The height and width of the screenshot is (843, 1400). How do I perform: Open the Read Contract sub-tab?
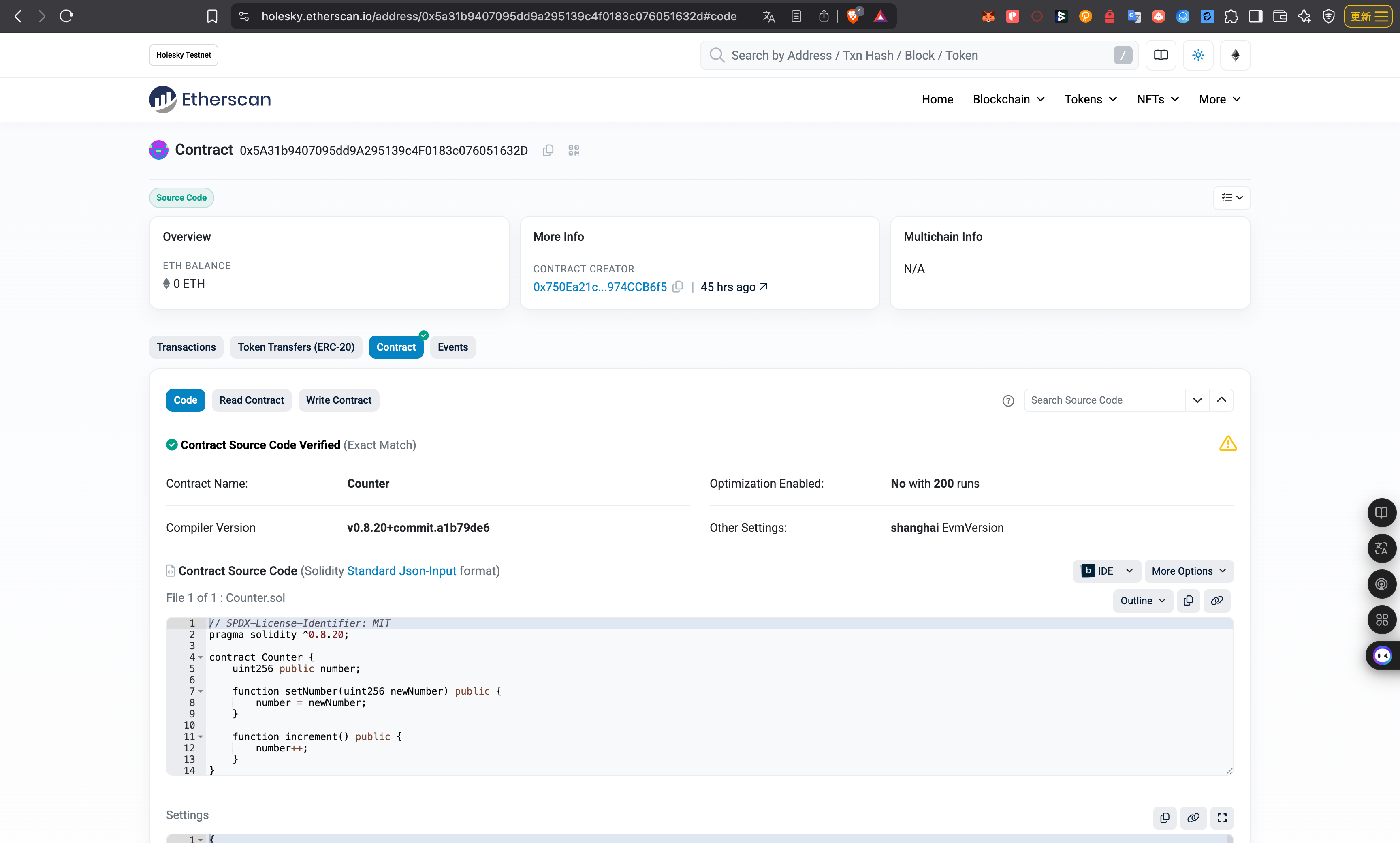pyautogui.click(x=252, y=400)
